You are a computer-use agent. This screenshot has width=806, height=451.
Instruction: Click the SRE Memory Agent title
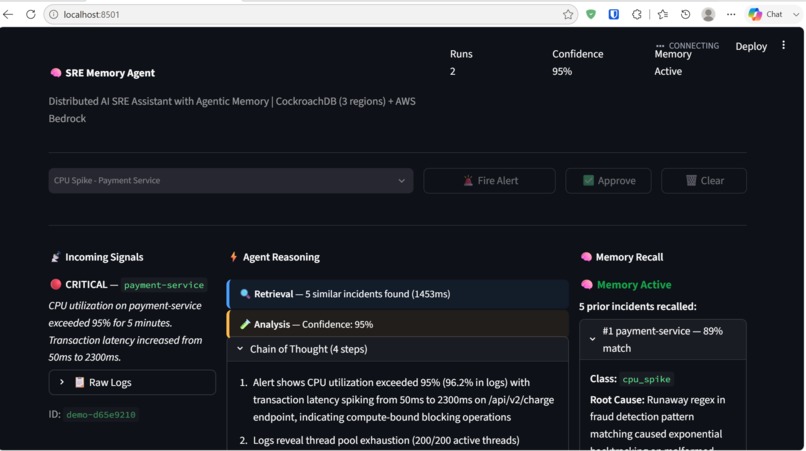110,73
